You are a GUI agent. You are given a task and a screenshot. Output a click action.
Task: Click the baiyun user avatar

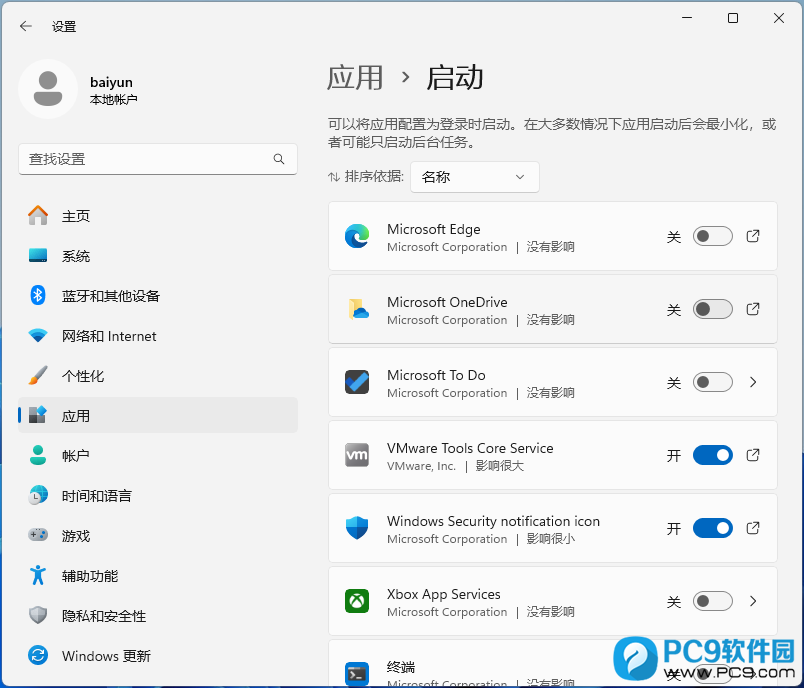48,89
